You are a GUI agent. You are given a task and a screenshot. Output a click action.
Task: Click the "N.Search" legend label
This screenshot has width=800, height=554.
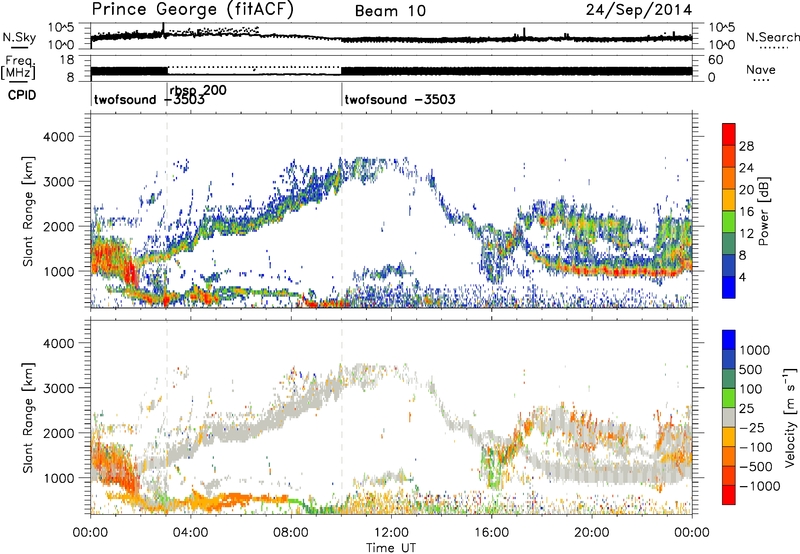pyautogui.click(x=772, y=37)
